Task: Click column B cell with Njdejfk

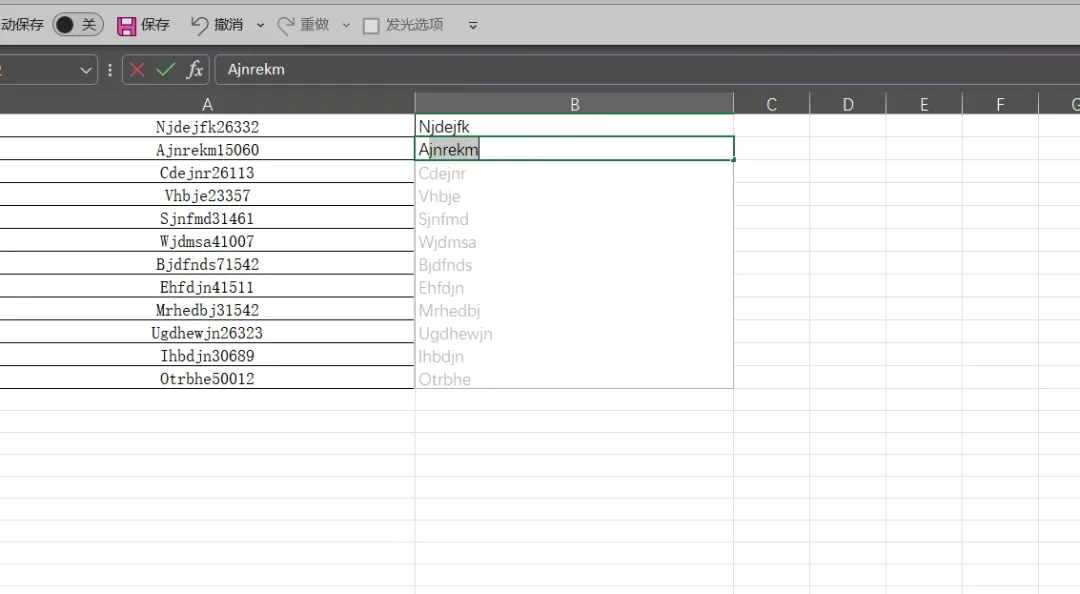Action: point(574,126)
